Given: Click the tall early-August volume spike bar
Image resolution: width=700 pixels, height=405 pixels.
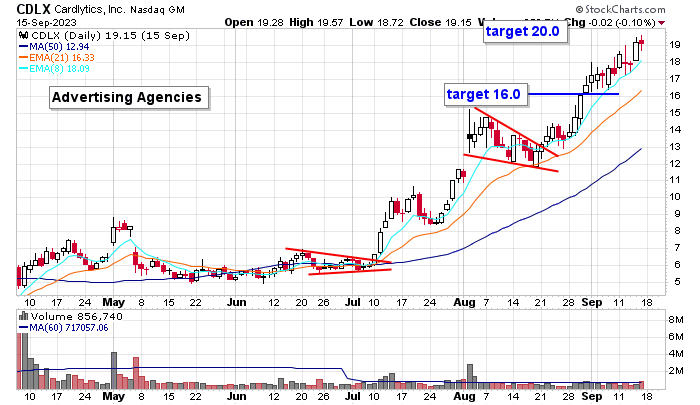Looking at the screenshot, I should point(470,376).
